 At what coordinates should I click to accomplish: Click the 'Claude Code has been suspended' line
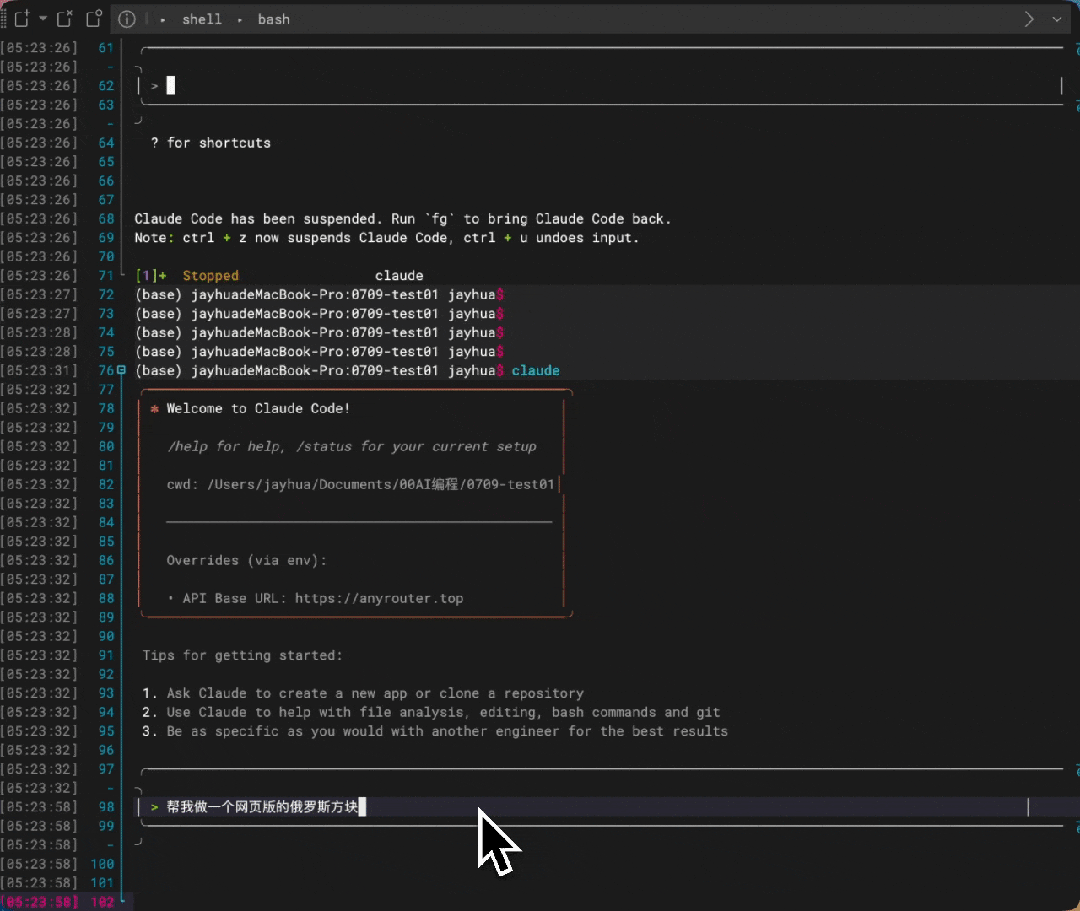coord(402,219)
